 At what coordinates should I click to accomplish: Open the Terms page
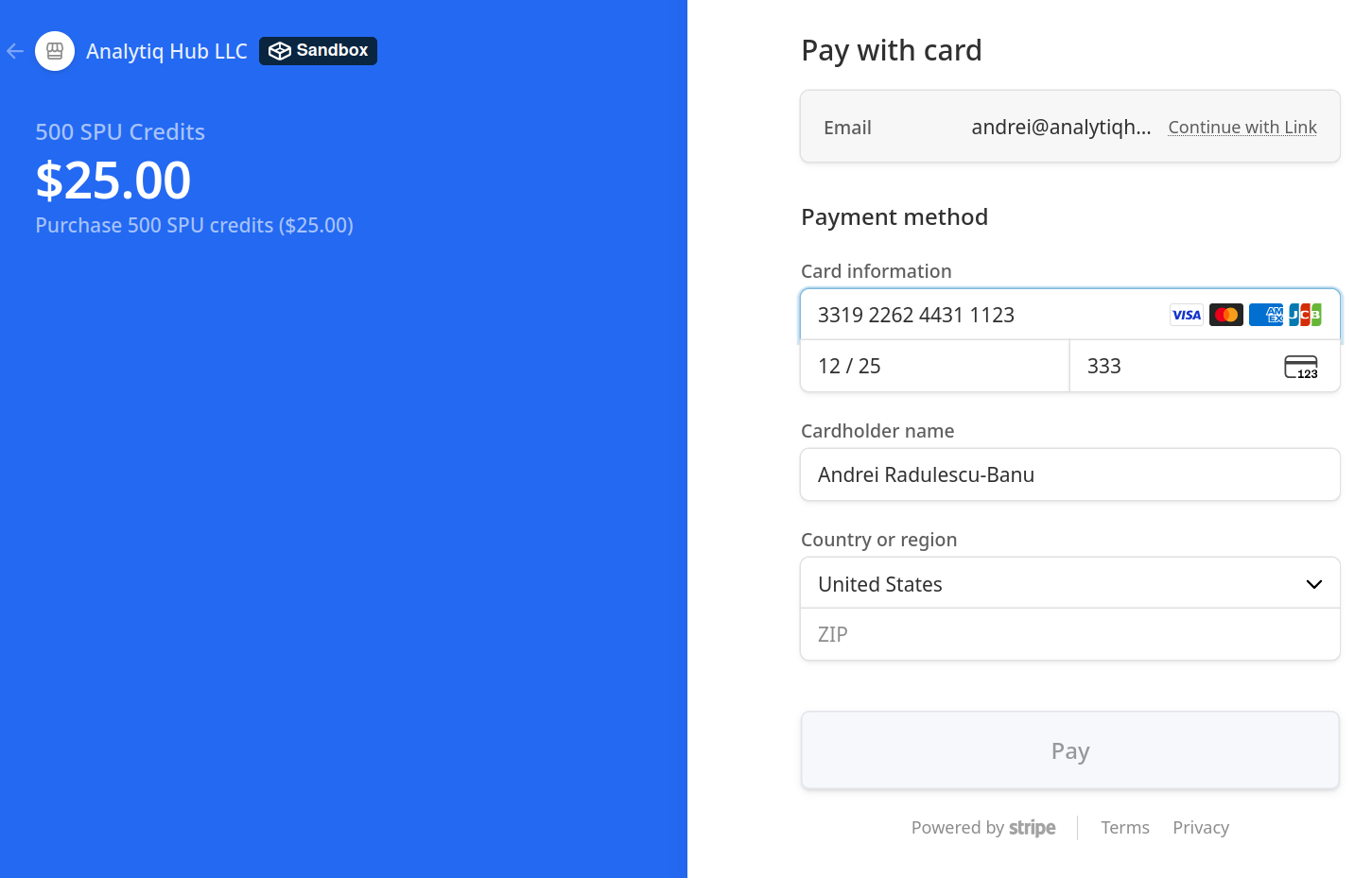point(1124,827)
